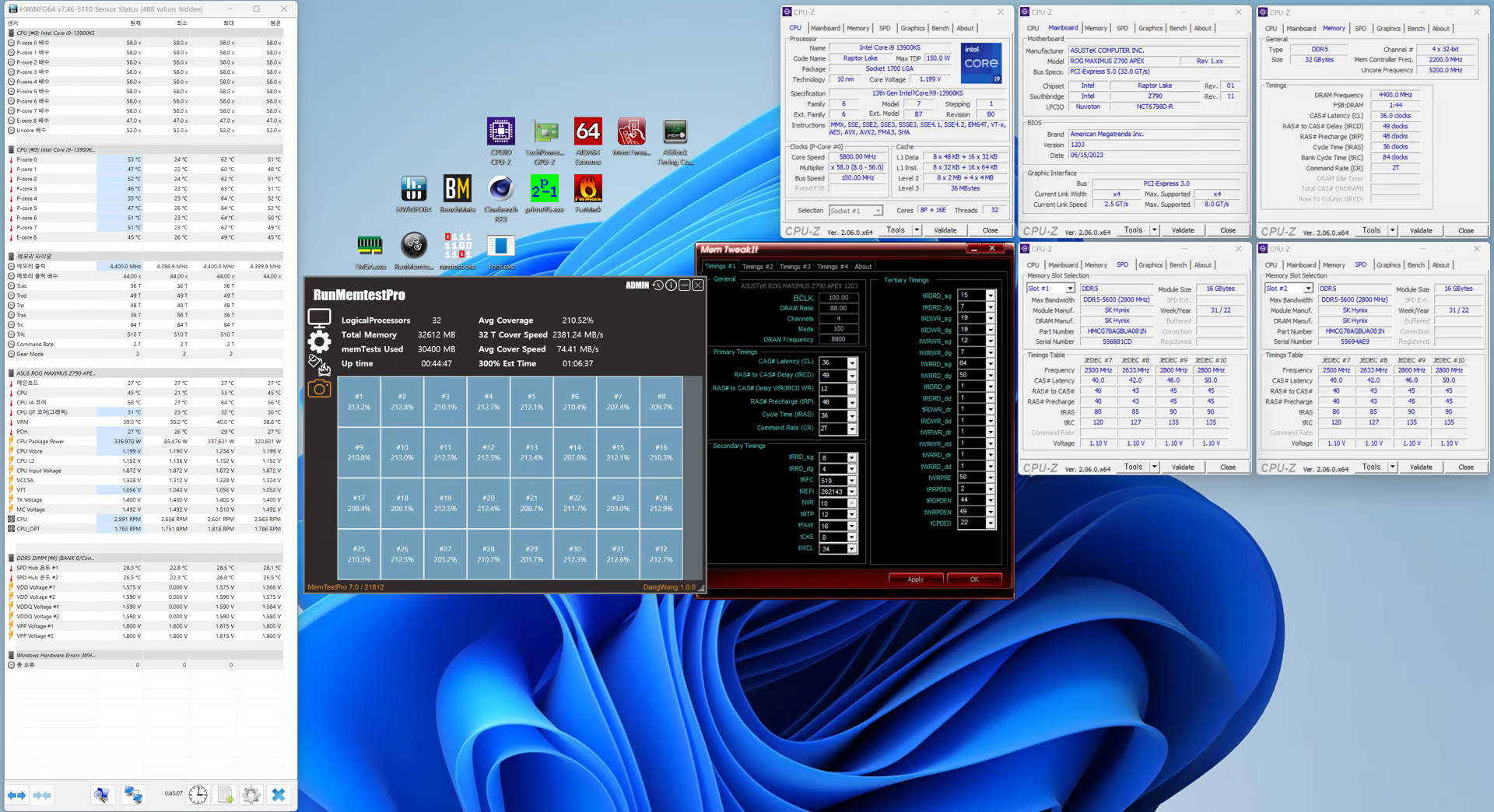The height and width of the screenshot is (812, 1494).
Task: Open the memtest.exe desktop icon
Action: tap(457, 251)
